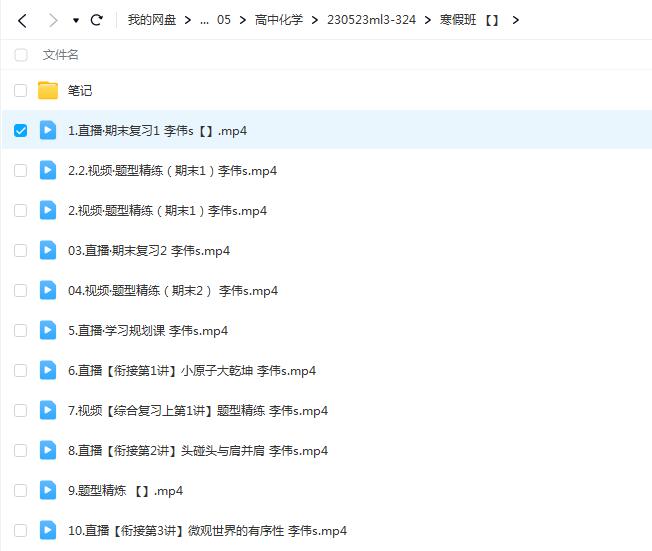Go to 我的网盘 in breadcrumb
This screenshot has height=551, width=652.
click(152, 20)
